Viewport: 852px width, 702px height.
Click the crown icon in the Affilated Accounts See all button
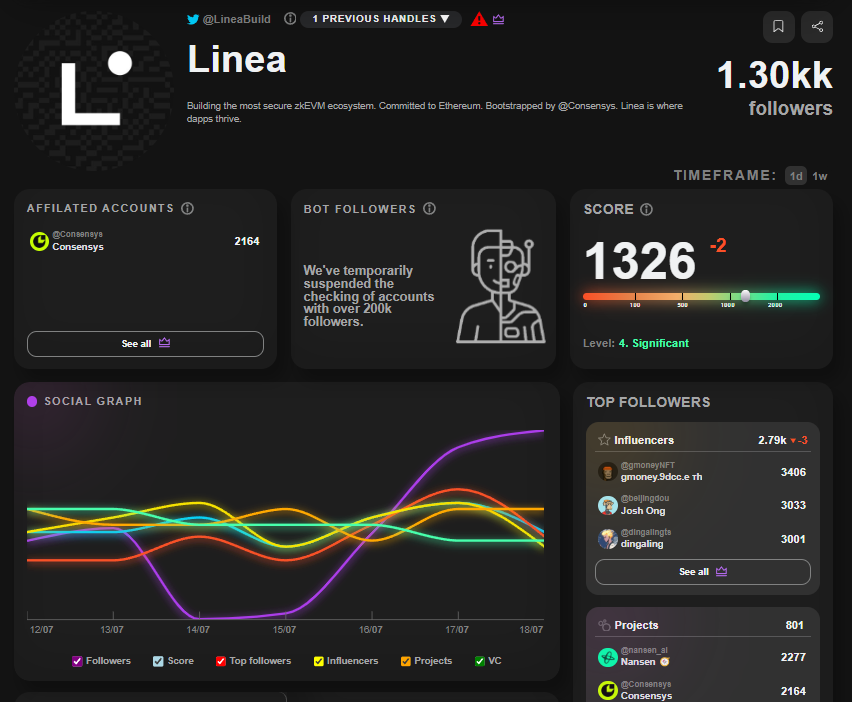click(164, 342)
